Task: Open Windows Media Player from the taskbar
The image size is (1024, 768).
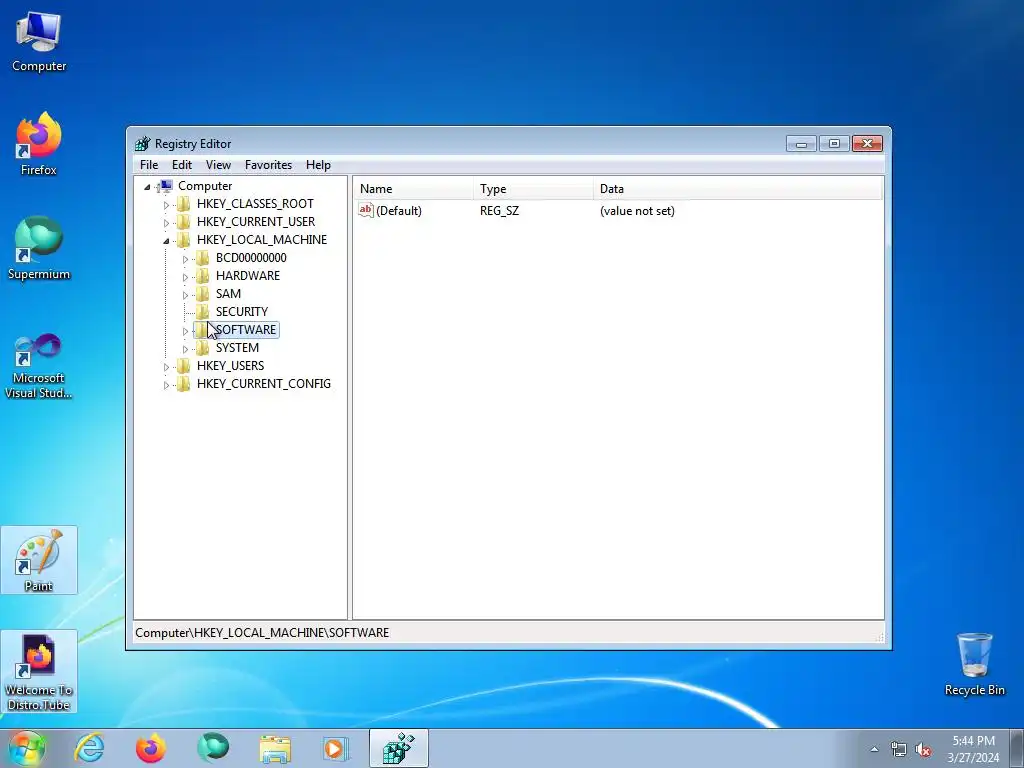Action: [336, 748]
